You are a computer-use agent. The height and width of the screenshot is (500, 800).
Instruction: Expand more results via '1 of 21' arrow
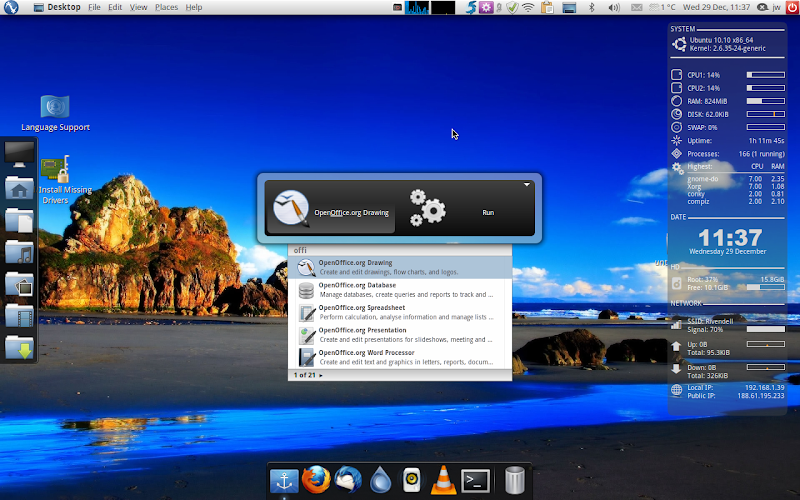click(321, 375)
